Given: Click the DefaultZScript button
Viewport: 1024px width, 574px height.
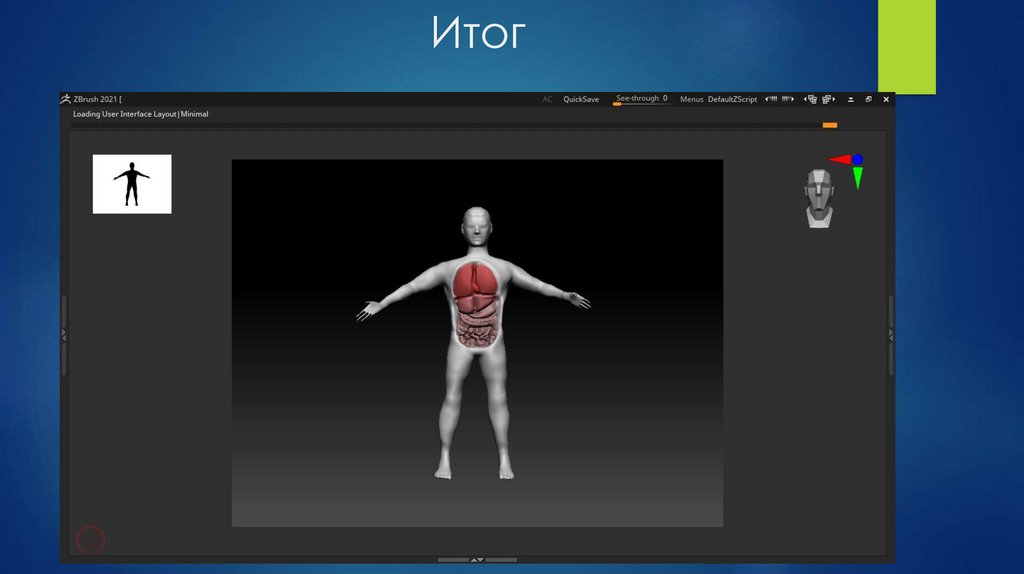Looking at the screenshot, I should [x=732, y=99].
